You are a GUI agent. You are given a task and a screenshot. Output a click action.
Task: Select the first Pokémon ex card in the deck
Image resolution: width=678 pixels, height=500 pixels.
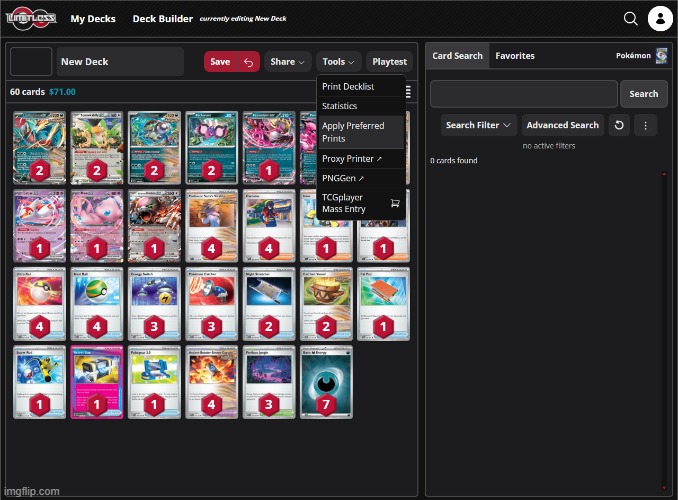tap(39, 148)
